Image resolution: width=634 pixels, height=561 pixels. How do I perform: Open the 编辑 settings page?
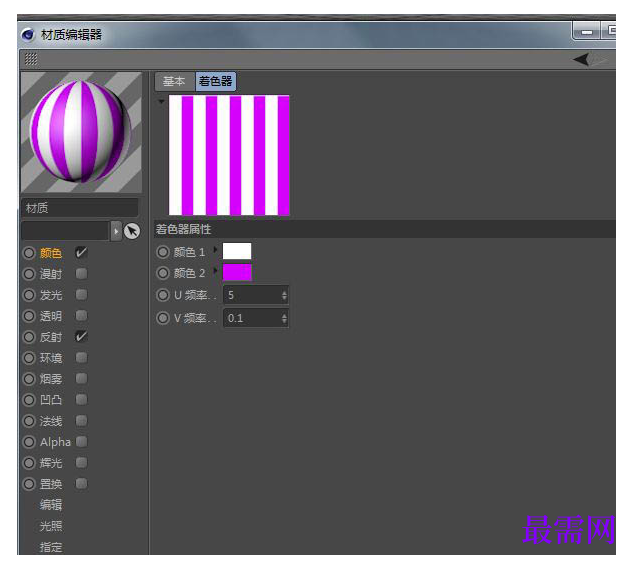(x=51, y=505)
